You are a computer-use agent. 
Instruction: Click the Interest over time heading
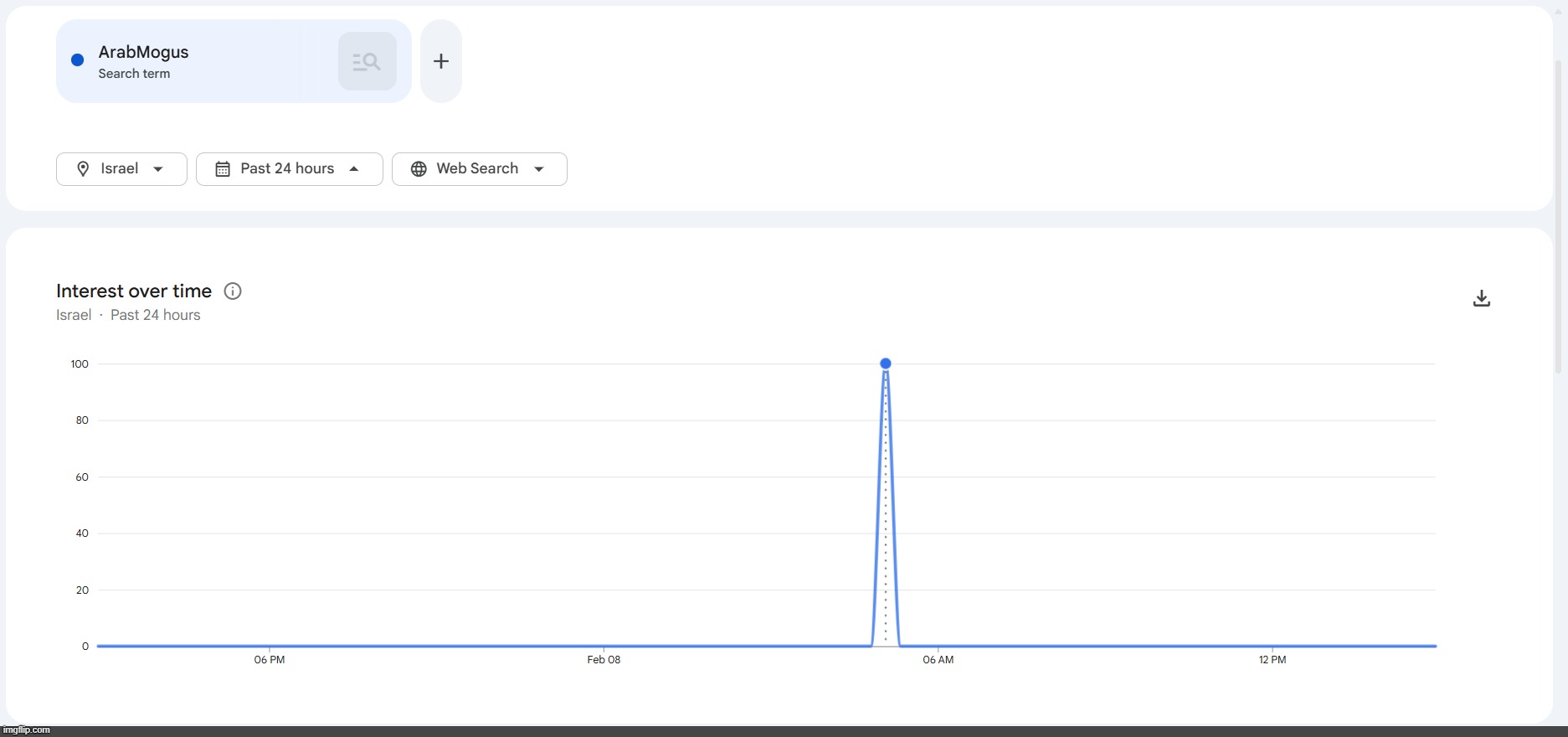click(x=134, y=291)
